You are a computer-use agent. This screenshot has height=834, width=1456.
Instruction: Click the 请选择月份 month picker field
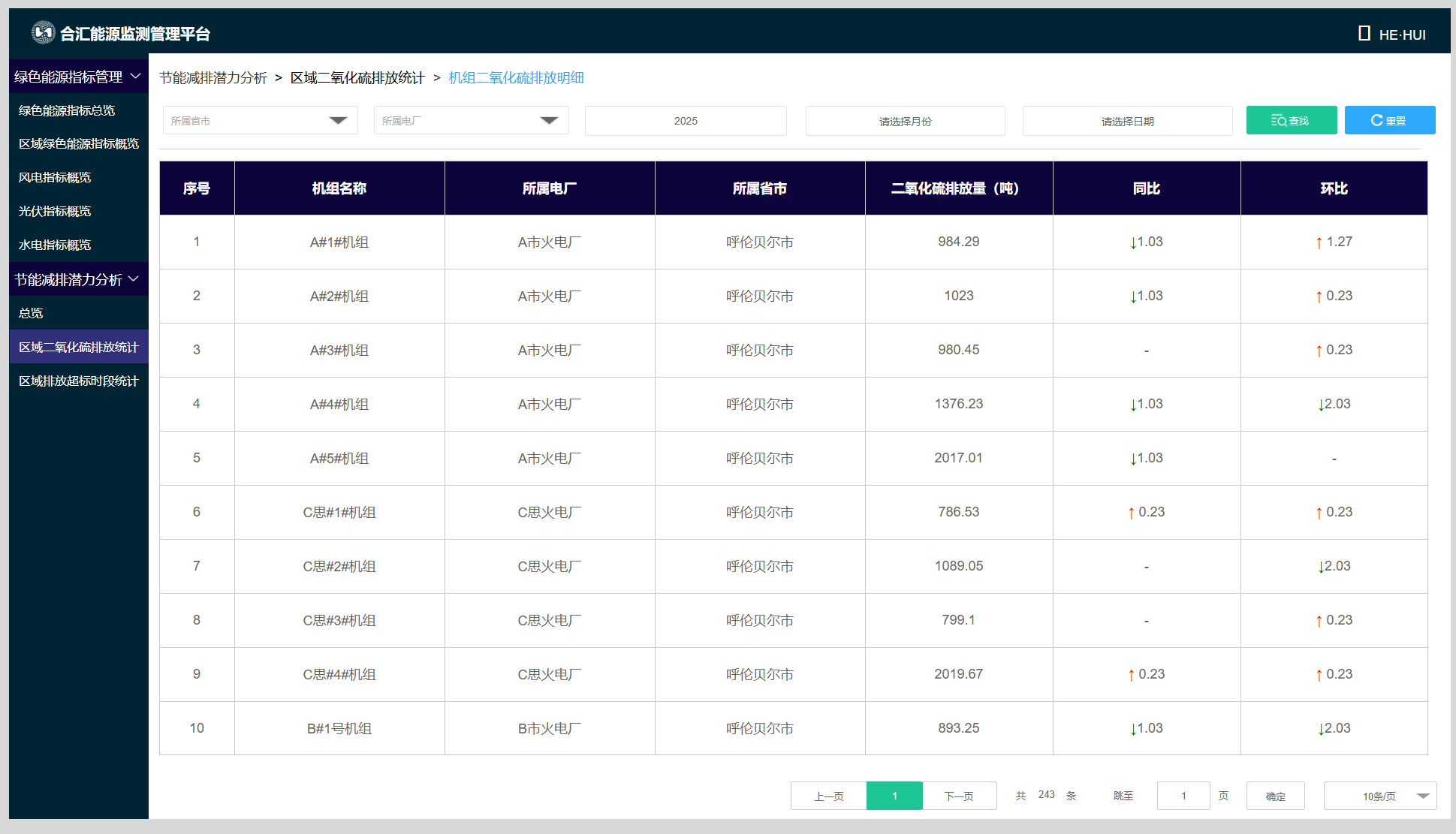click(x=905, y=121)
